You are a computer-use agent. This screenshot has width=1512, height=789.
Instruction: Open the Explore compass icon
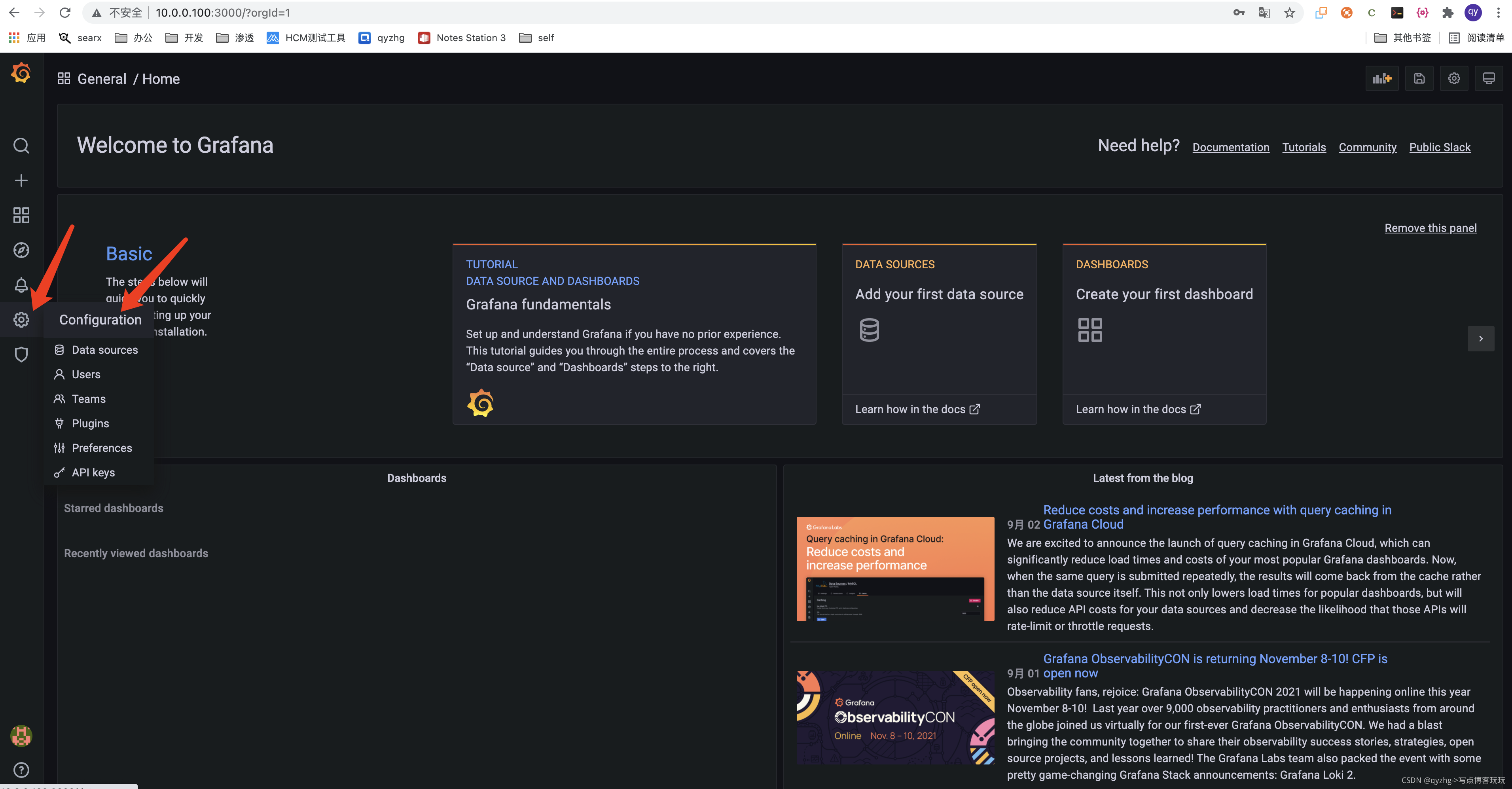(21, 250)
